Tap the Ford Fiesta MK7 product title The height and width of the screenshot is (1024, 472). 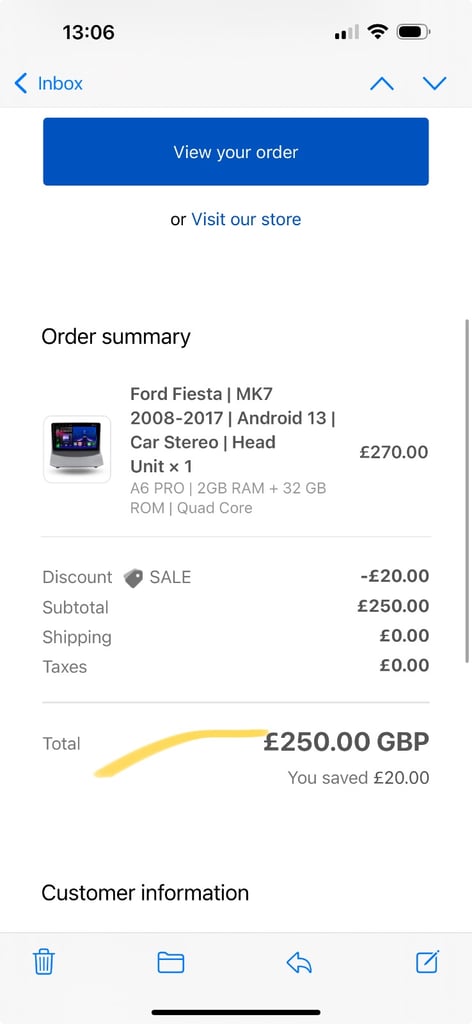pyautogui.click(x=233, y=430)
